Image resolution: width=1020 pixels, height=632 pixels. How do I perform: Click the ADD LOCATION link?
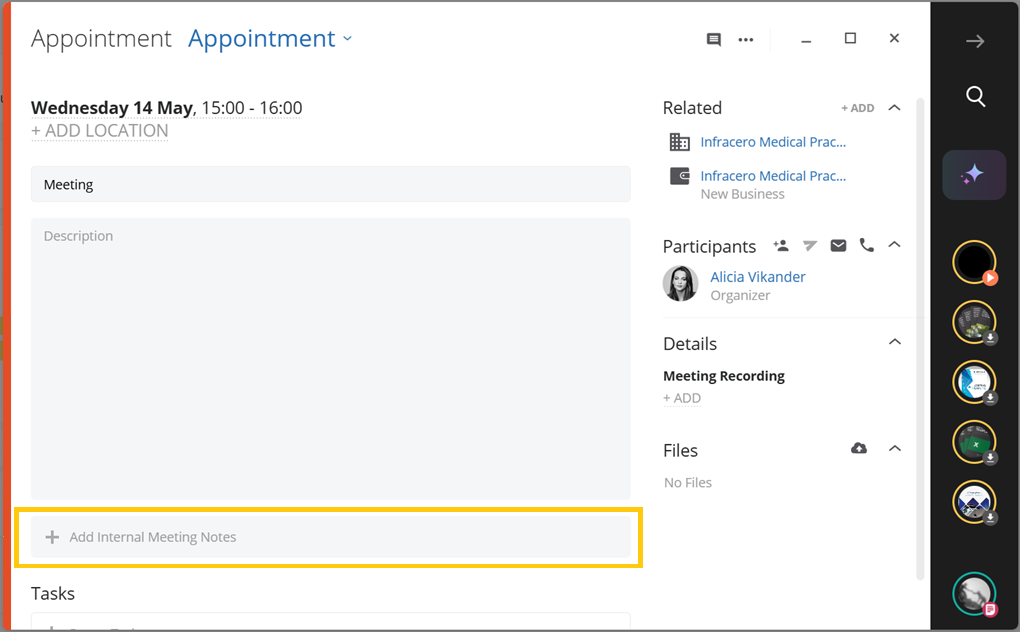coord(100,130)
